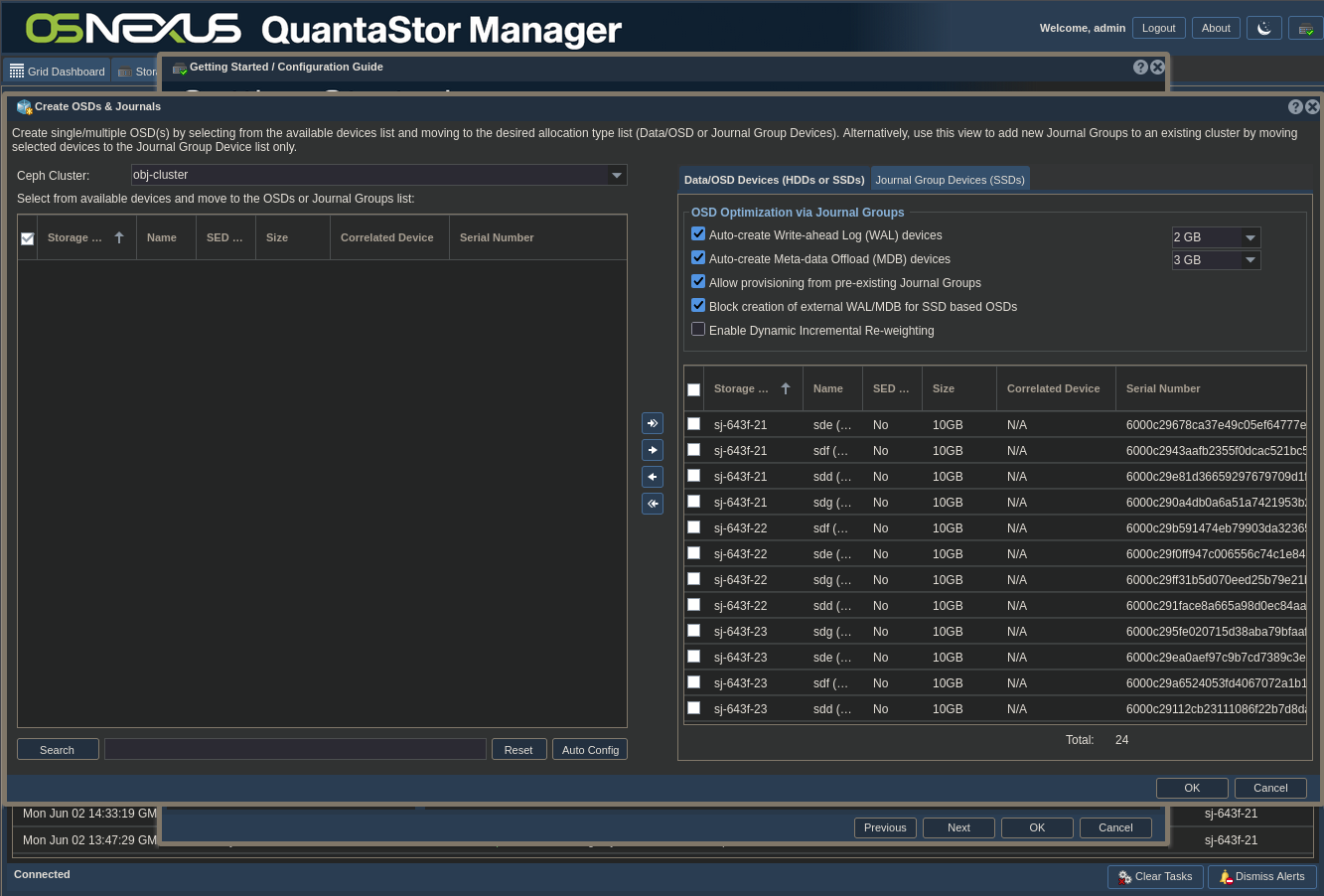Image resolution: width=1324 pixels, height=896 pixels.
Task: Toggle dark mode with the moon icon
Action: point(1264,28)
